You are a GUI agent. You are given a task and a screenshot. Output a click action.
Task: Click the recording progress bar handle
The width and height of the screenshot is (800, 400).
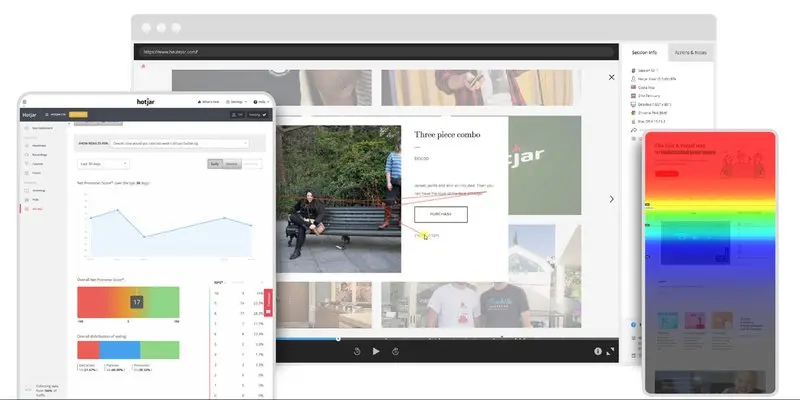338,338
